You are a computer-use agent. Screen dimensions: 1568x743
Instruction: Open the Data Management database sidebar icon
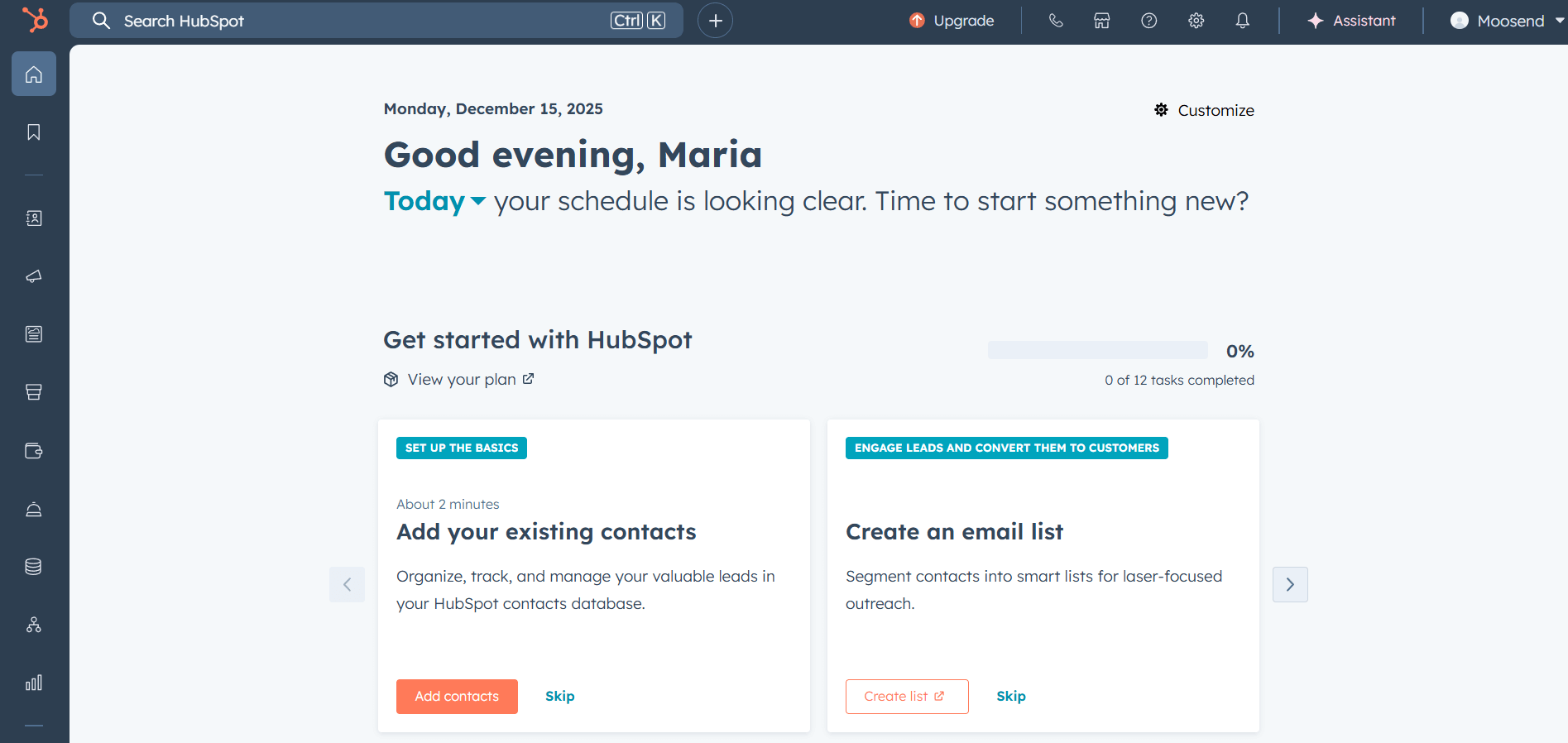point(34,567)
